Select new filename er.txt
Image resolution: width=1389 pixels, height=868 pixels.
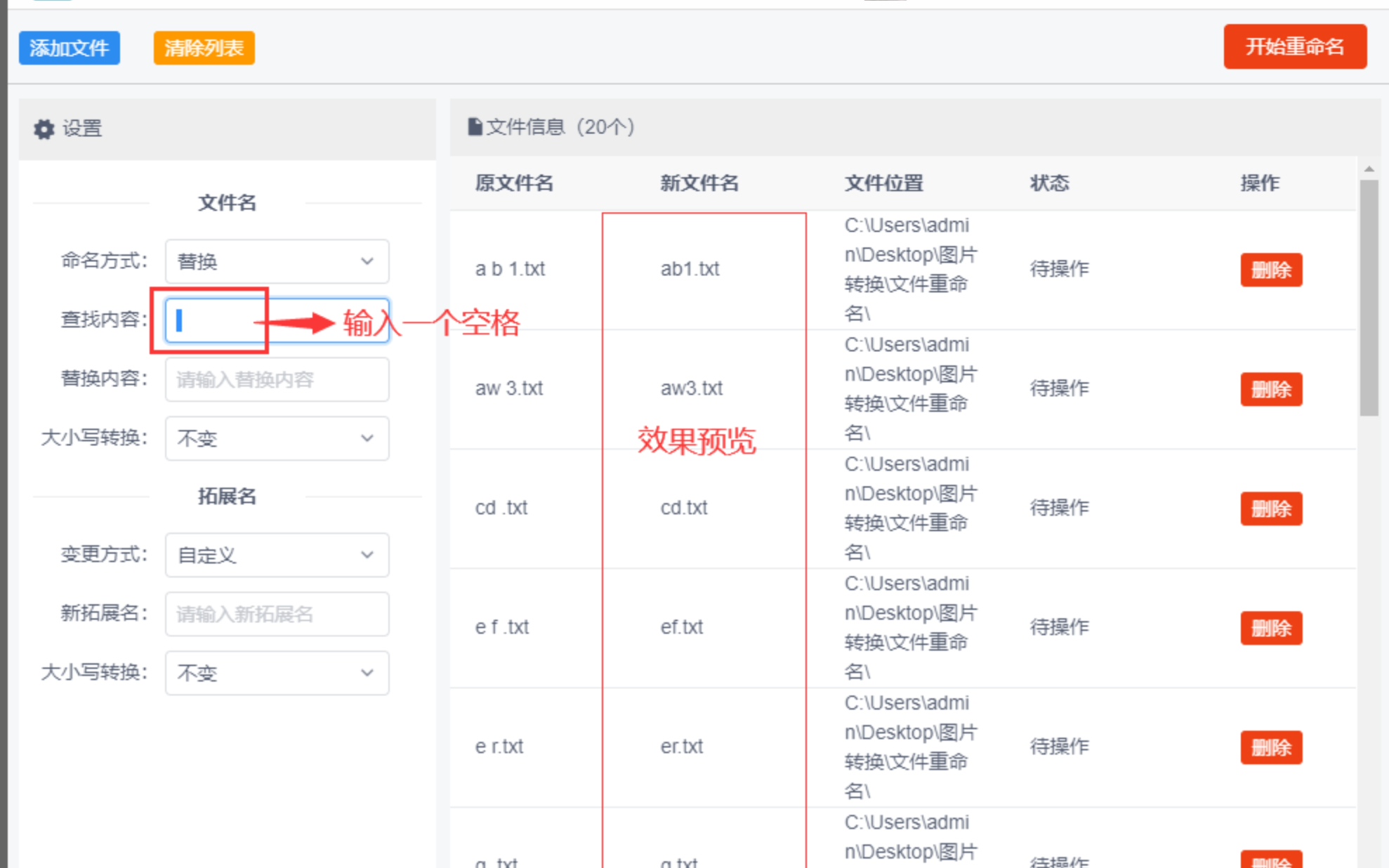point(682,747)
